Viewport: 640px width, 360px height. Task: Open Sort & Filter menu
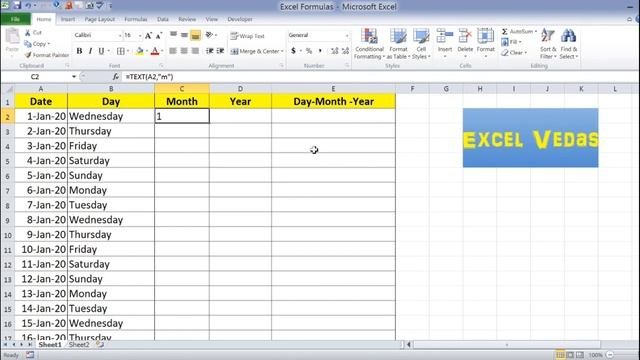click(x=548, y=44)
